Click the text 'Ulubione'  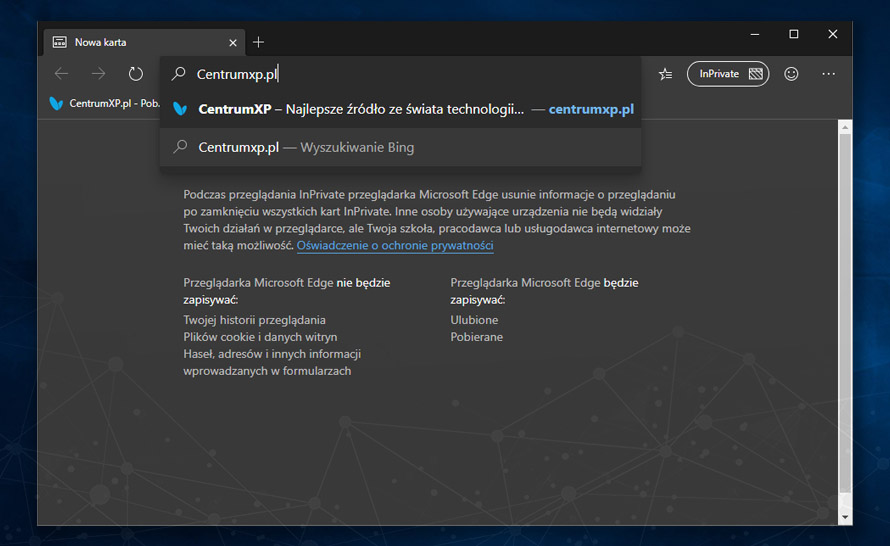click(474, 320)
